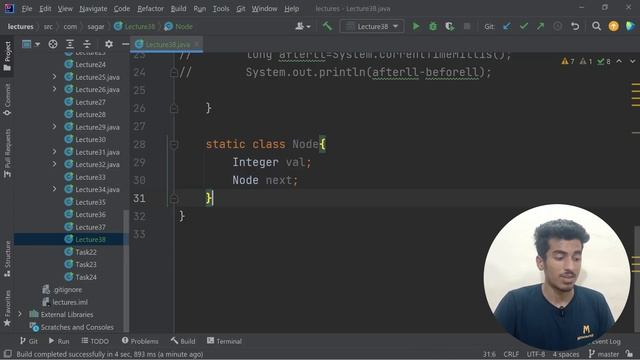Screen dimensions: 640x360
Task: Update project via Git arrow icon
Action: coord(507,27)
